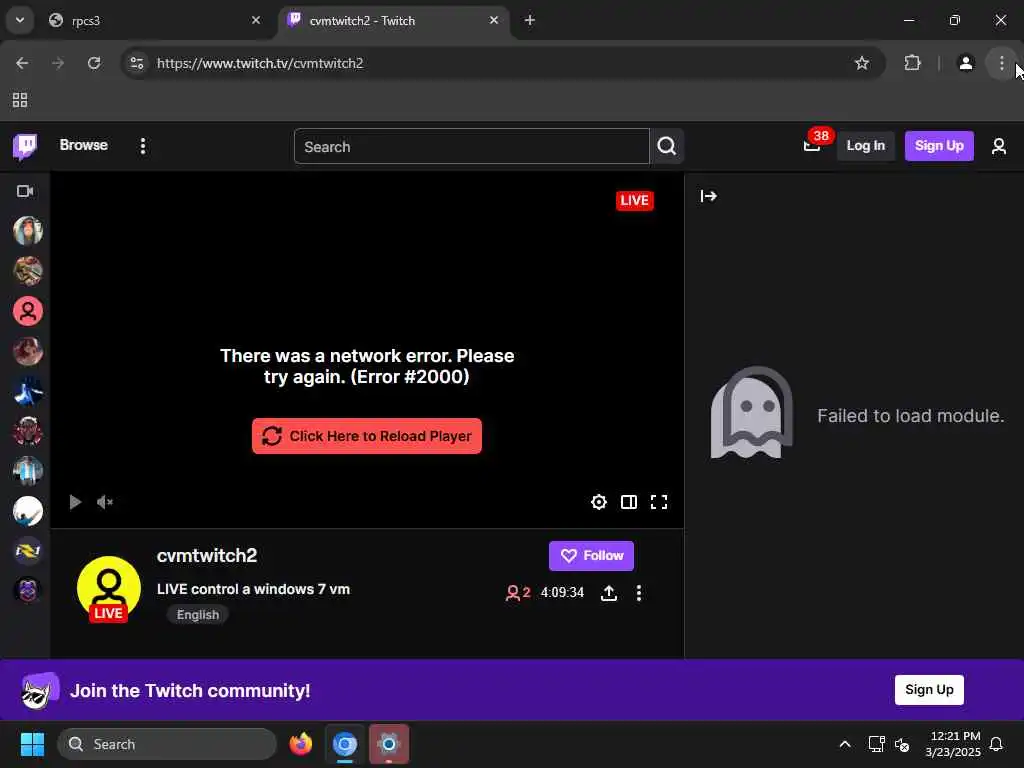The width and height of the screenshot is (1024, 768).
Task: Open the clock showing 12:21 PM
Action: pyautogui.click(x=953, y=744)
